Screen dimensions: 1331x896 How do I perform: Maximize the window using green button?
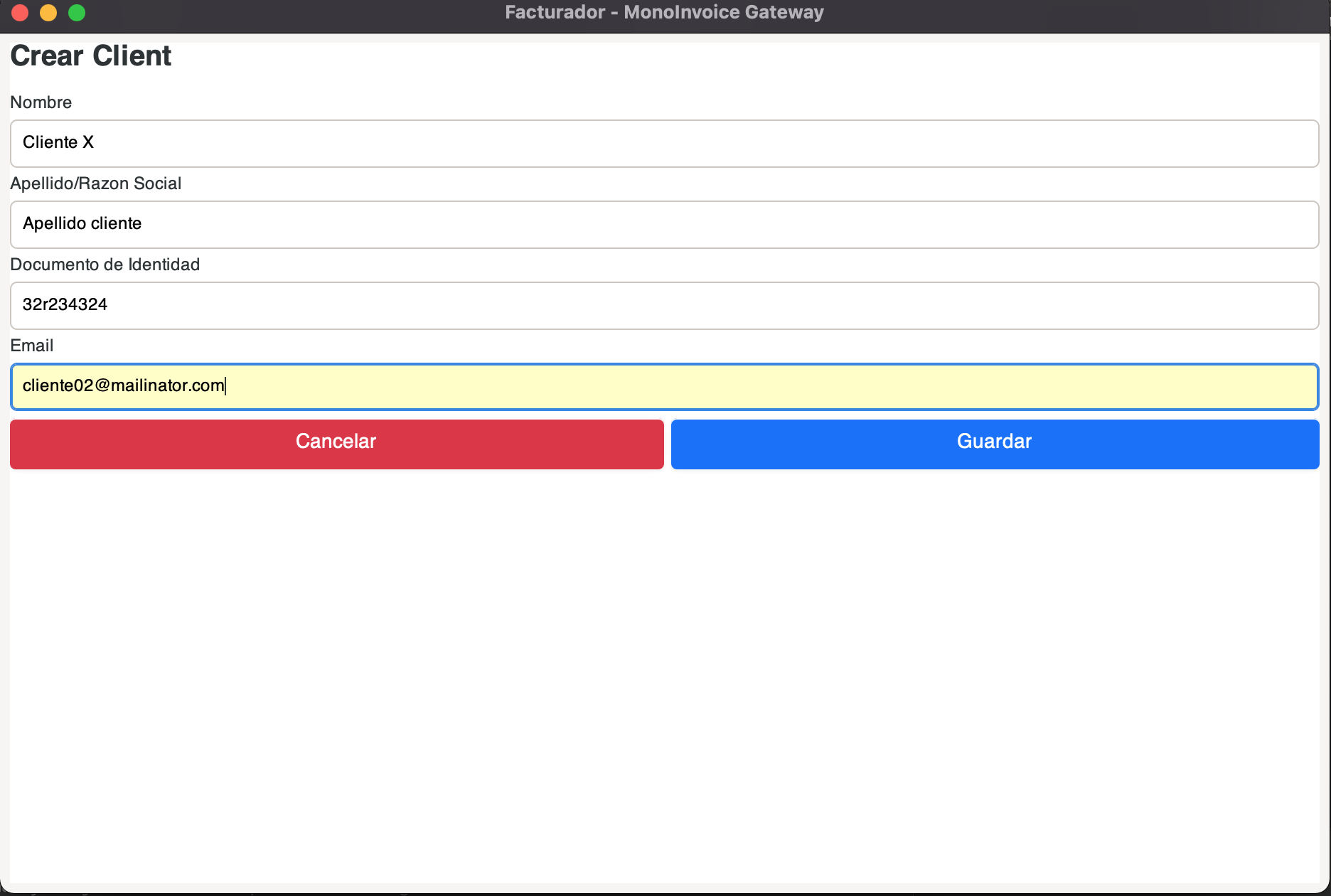(77, 13)
